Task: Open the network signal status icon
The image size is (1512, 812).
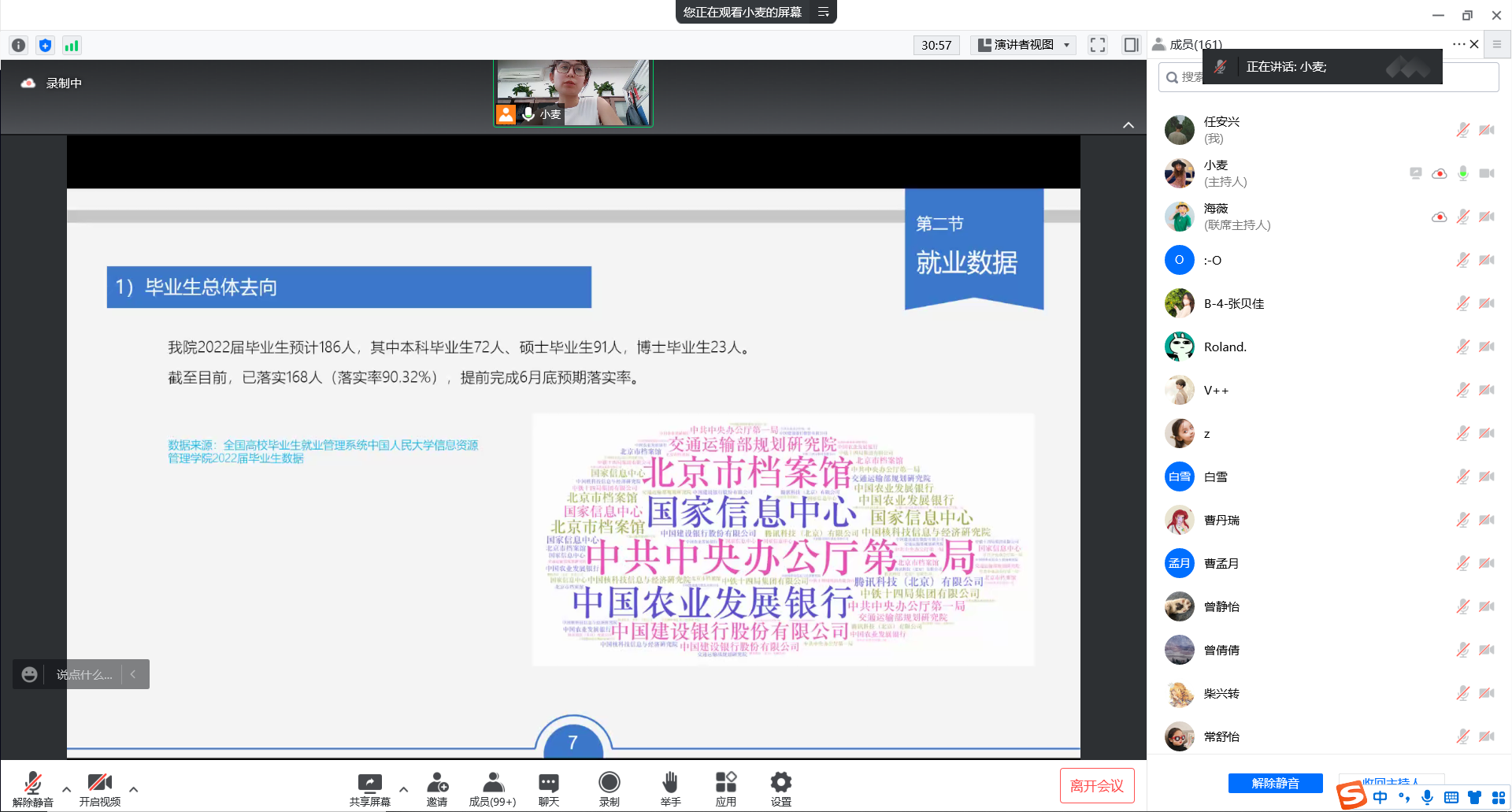Action: [72, 45]
